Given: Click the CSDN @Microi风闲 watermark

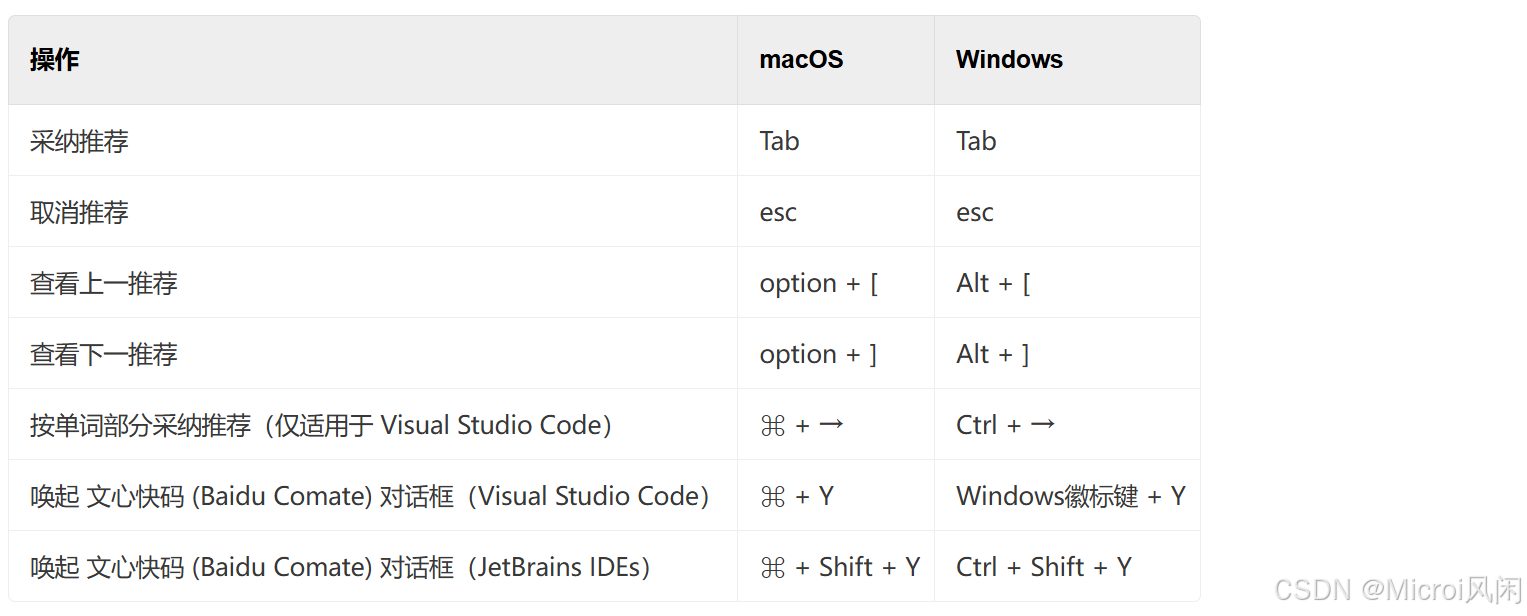Looking at the screenshot, I should click(1398, 590).
